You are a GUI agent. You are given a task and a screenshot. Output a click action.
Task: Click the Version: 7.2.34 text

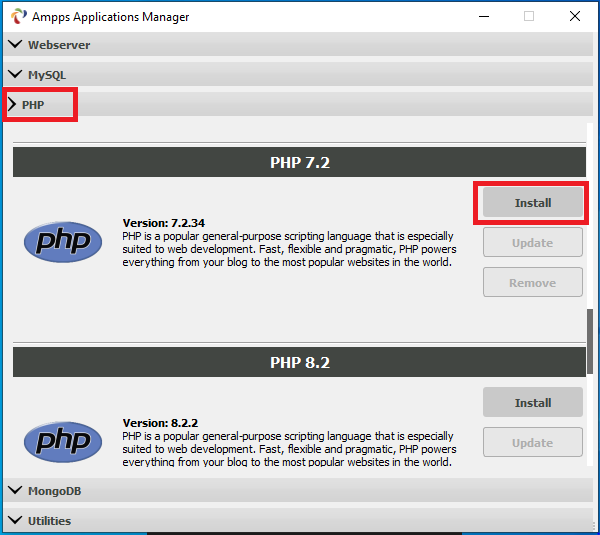pyautogui.click(x=163, y=223)
